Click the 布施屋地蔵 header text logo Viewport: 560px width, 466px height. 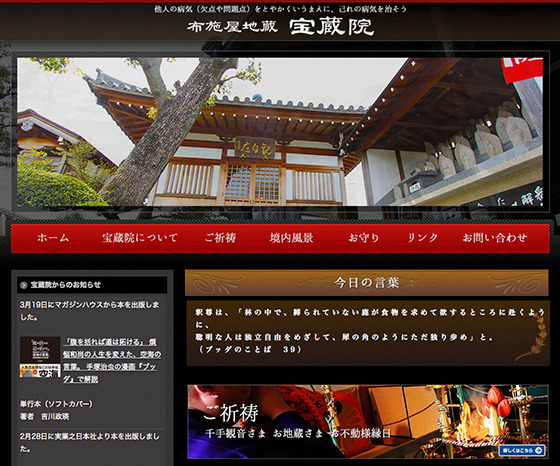[232, 26]
